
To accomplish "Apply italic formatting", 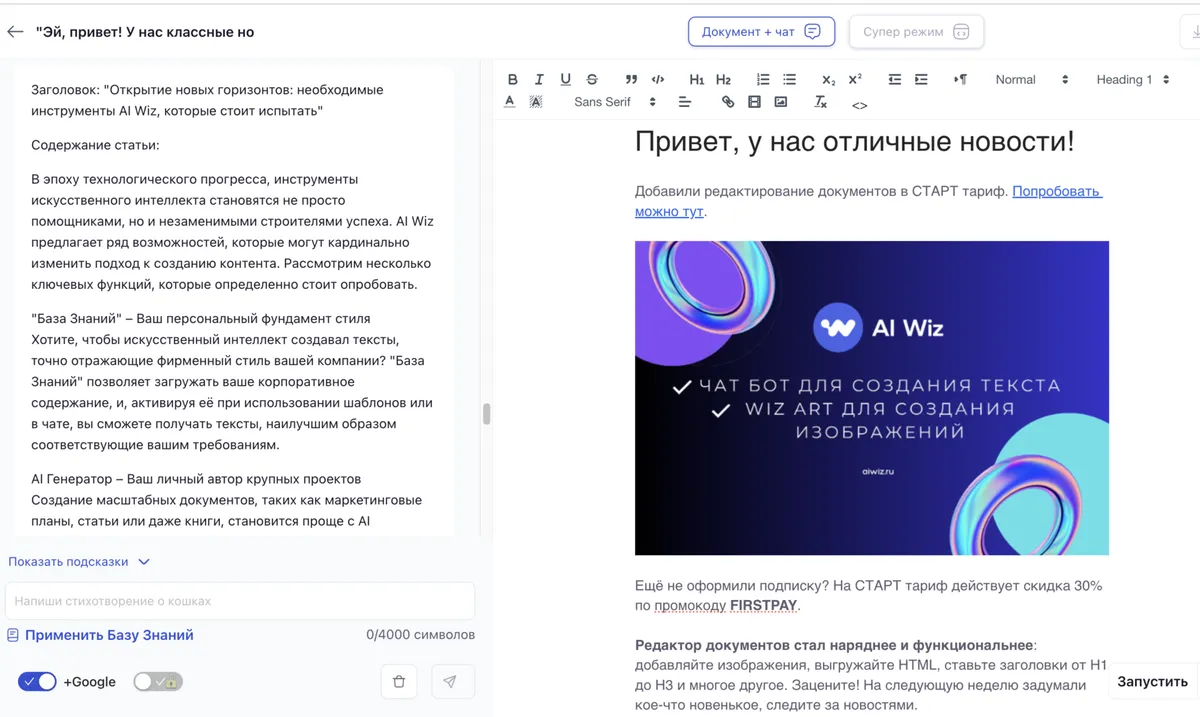I will pos(539,79).
